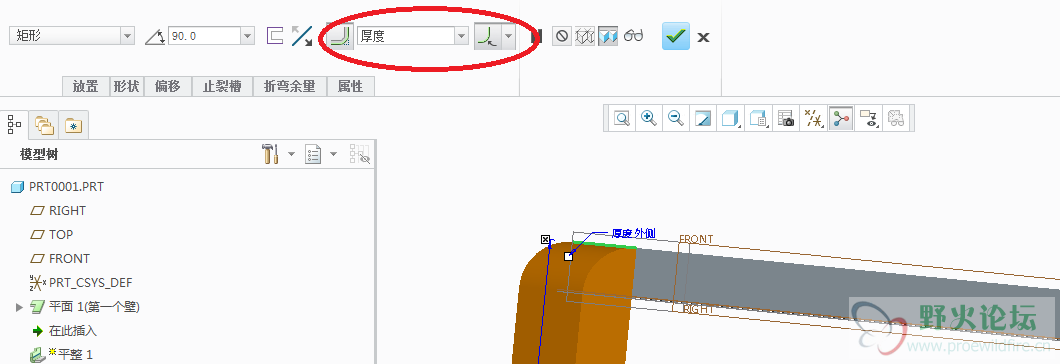The width and height of the screenshot is (1060, 364).
Task: Open the datum display filters icon
Action: click(813, 119)
